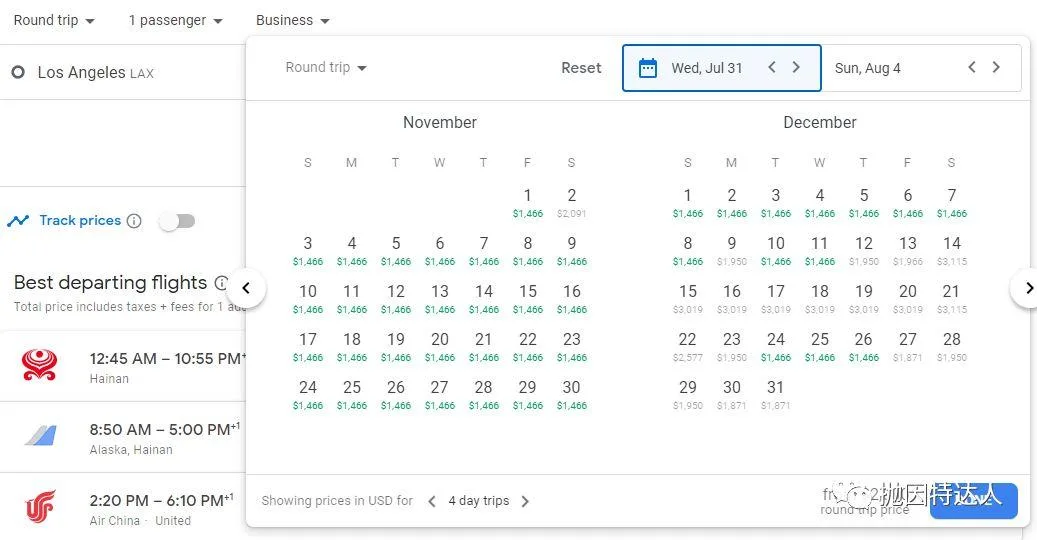Advance the calendar with right arrow
Image resolution: width=1037 pixels, height=540 pixels.
click(1028, 289)
